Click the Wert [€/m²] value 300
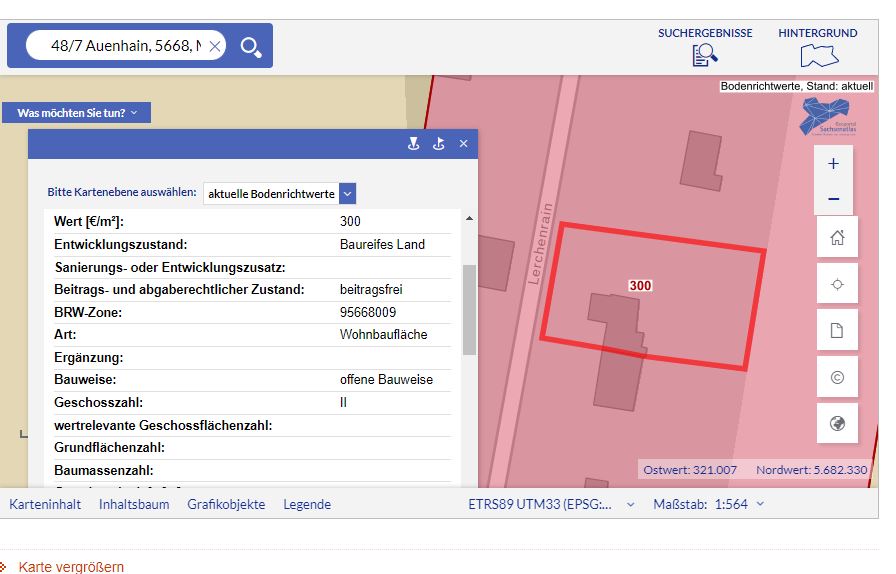 [x=350, y=221]
